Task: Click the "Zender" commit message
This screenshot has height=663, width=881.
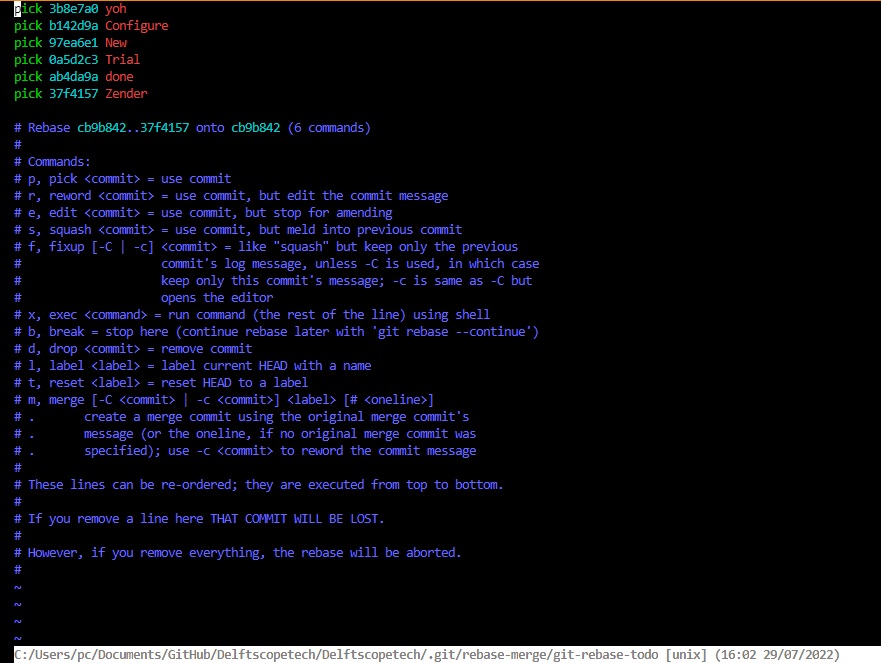Action: point(126,93)
